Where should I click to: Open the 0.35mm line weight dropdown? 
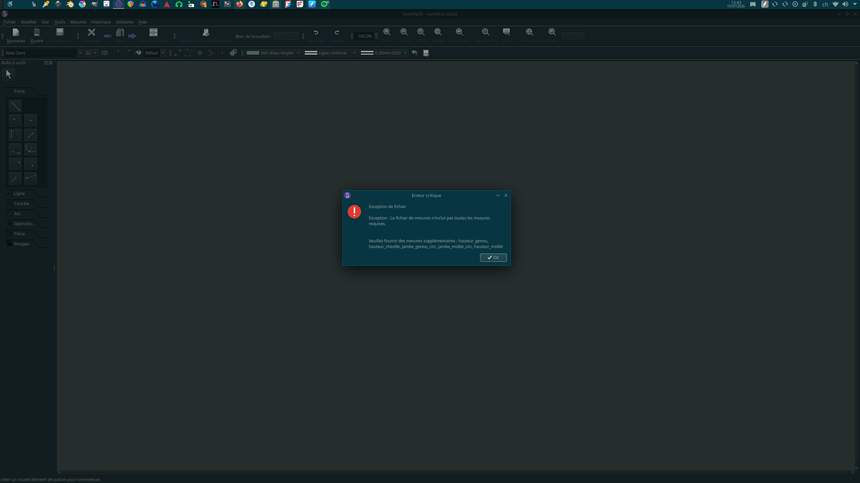(x=384, y=53)
